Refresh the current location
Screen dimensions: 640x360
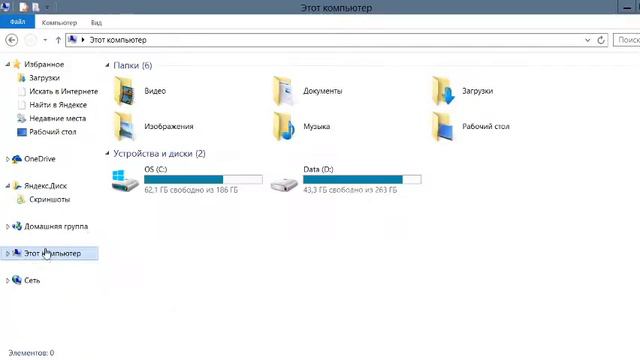(x=601, y=40)
